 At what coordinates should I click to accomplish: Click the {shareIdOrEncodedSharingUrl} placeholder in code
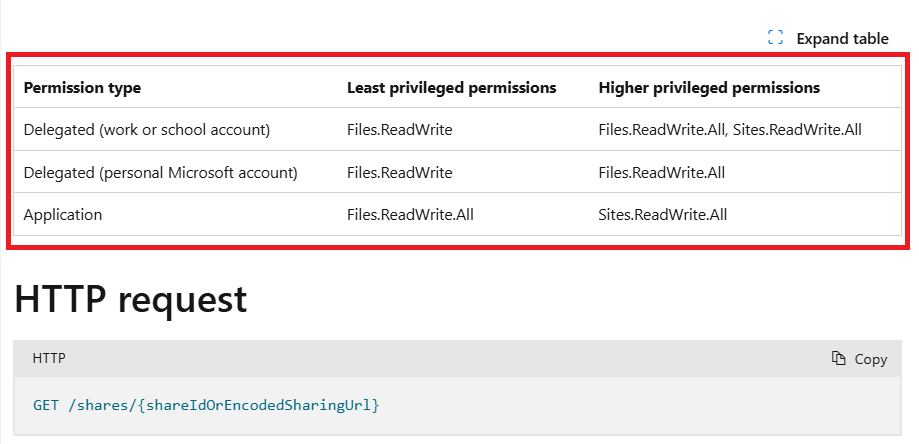coord(260,405)
